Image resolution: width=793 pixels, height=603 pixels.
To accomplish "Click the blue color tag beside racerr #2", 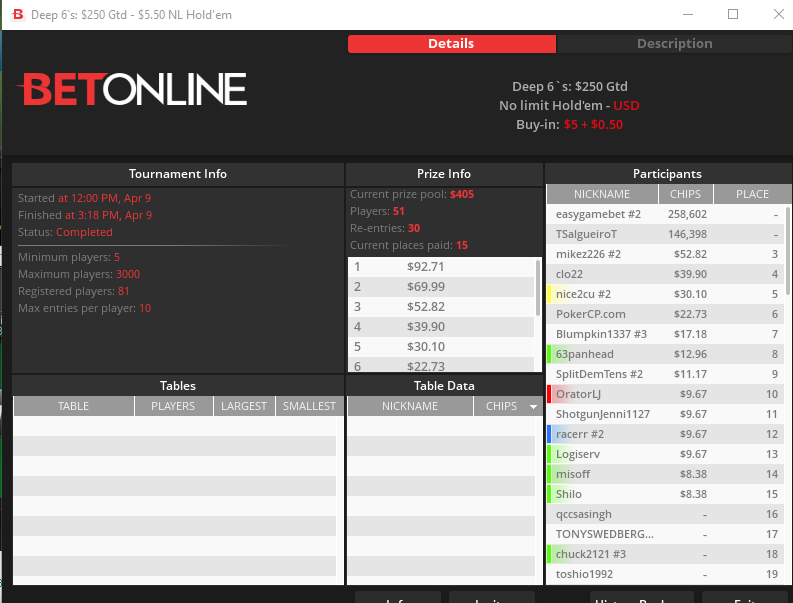I will tap(549, 434).
